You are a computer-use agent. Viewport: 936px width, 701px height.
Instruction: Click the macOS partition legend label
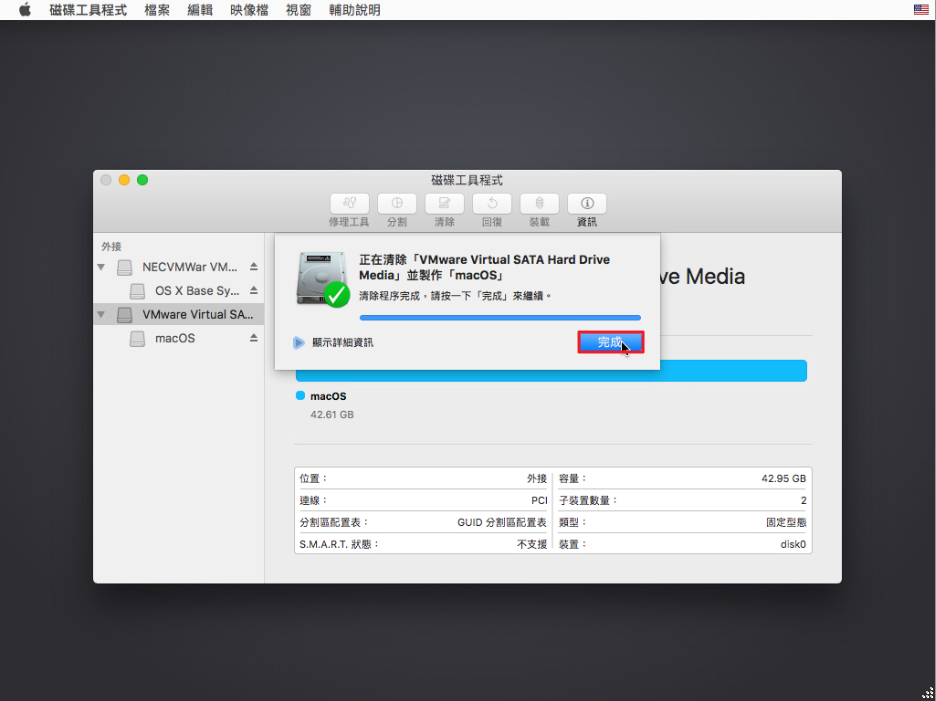[x=328, y=396]
